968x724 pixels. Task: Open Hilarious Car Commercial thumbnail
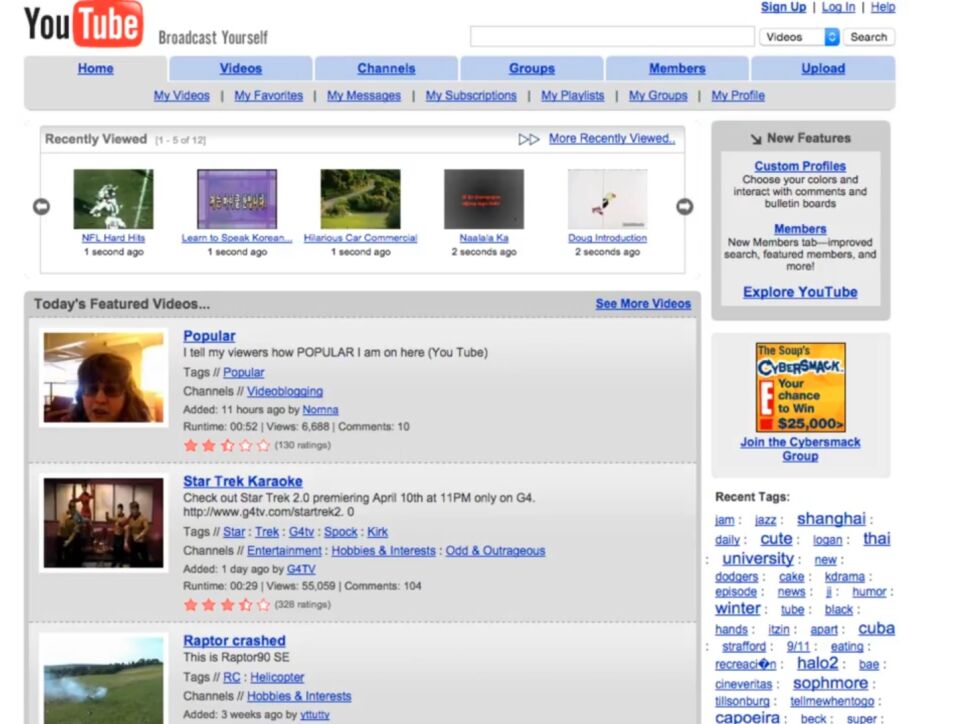[361, 199]
